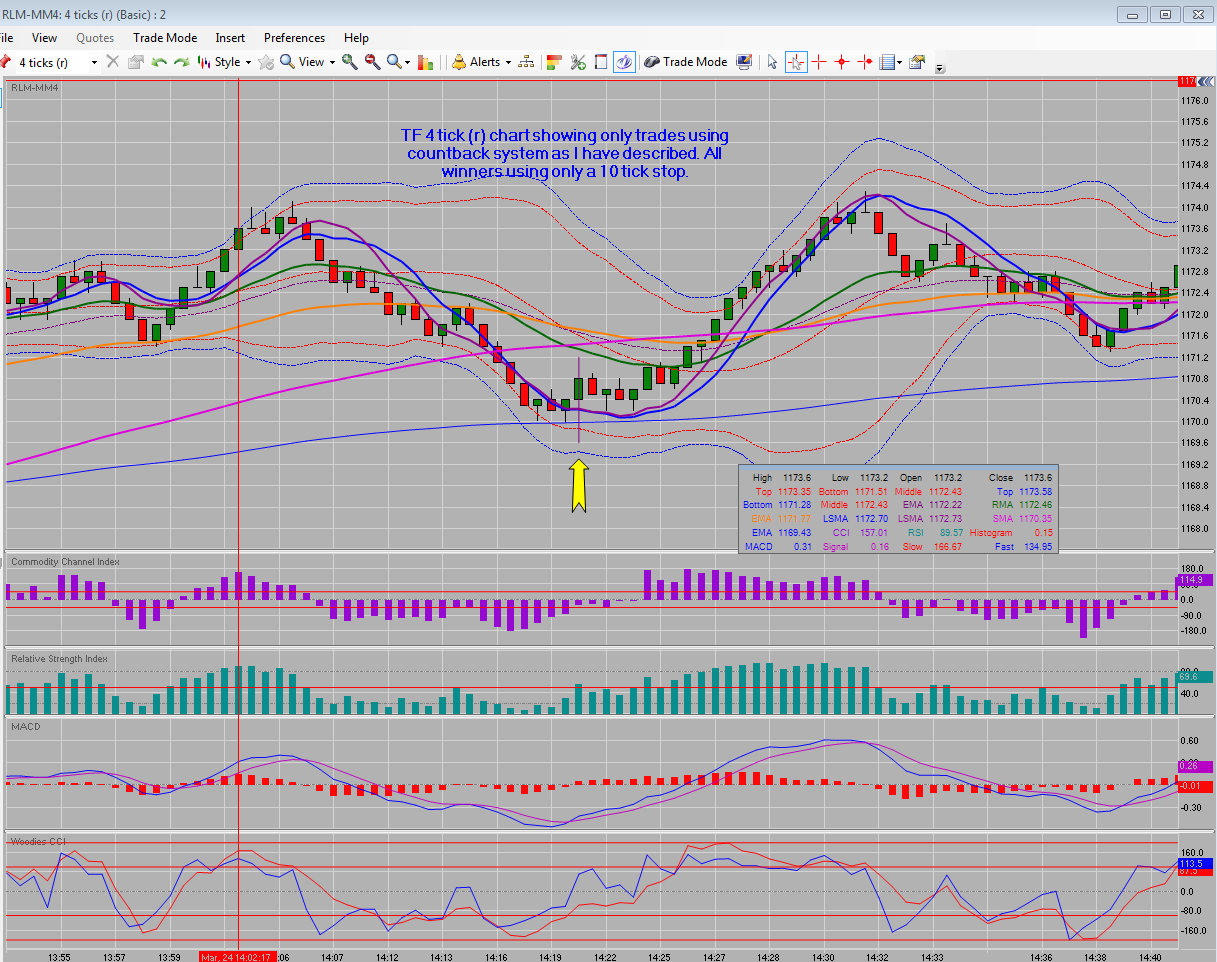
Task: Select the plain red crosshair tool
Action: point(819,62)
